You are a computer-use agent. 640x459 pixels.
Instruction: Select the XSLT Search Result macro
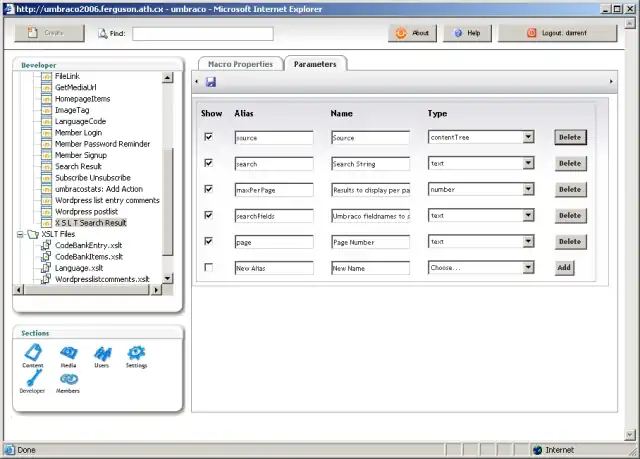coord(90,222)
